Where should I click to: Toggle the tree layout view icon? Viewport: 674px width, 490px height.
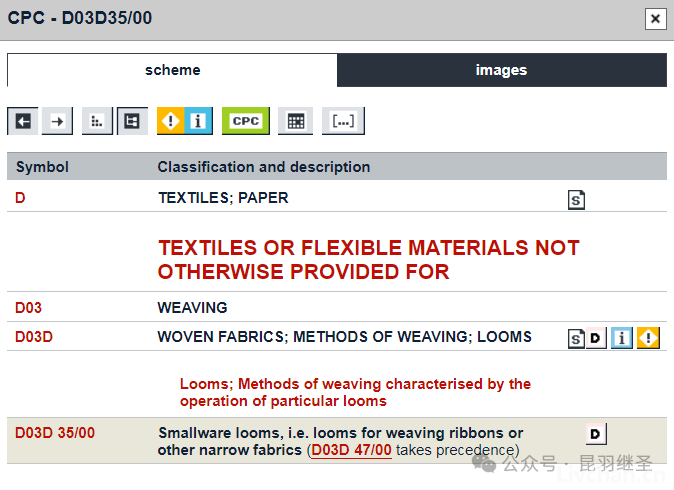[132, 121]
